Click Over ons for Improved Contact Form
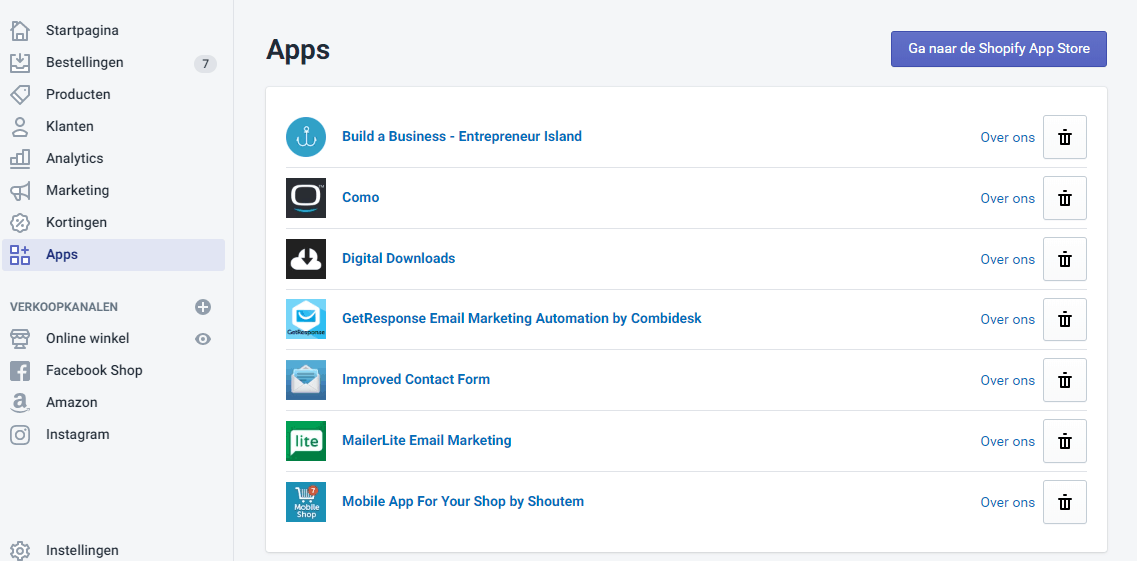The height and width of the screenshot is (561, 1137). (x=1007, y=380)
